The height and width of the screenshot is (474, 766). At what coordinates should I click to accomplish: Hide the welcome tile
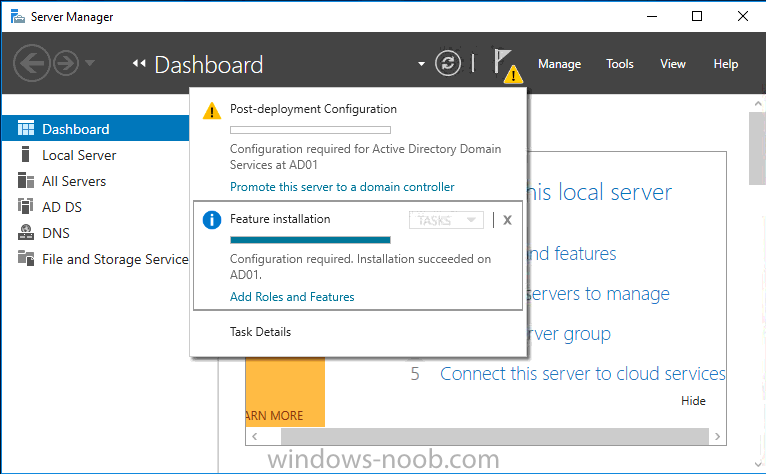pos(693,401)
